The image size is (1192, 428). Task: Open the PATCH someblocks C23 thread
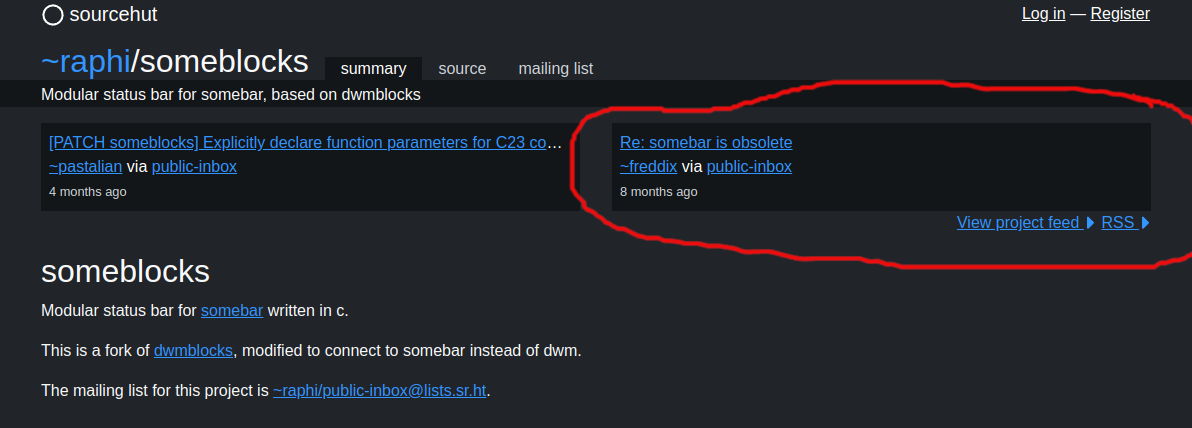[305, 143]
